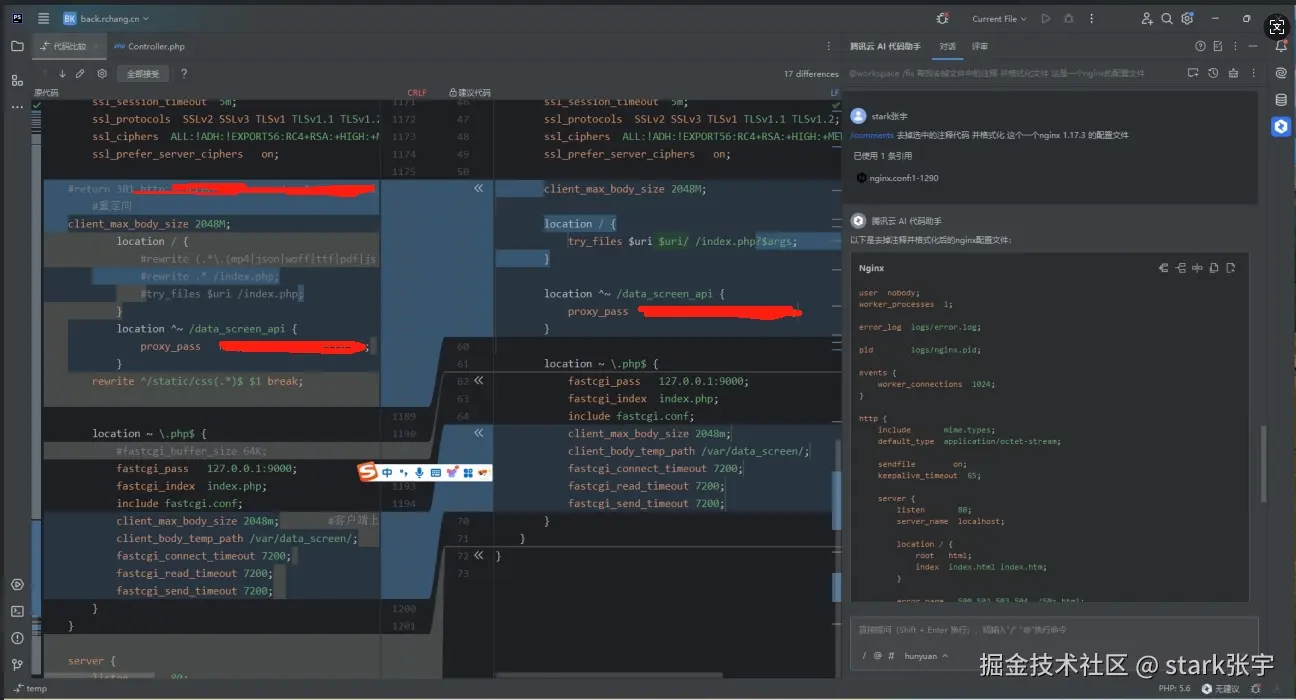Select the 对话 chat tab
The width and height of the screenshot is (1296, 700).
[947, 46]
